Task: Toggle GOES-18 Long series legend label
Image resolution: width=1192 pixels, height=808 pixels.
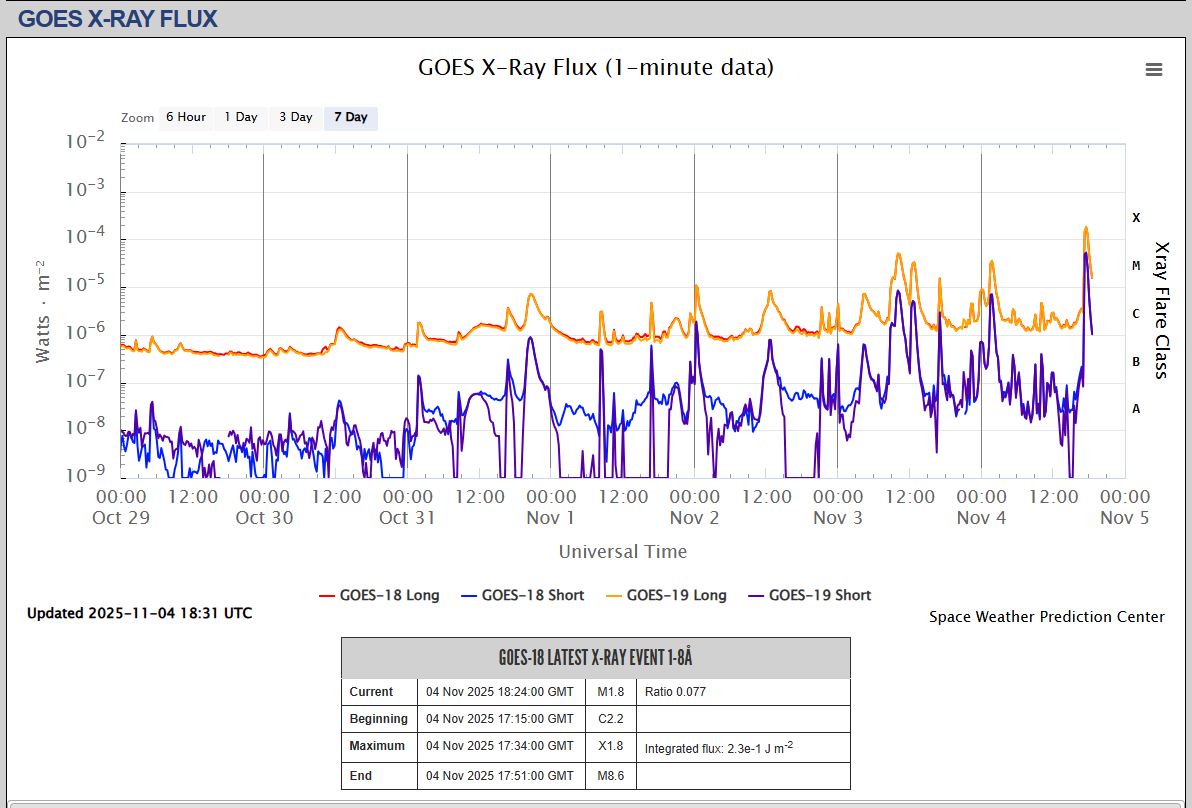Action: point(389,595)
